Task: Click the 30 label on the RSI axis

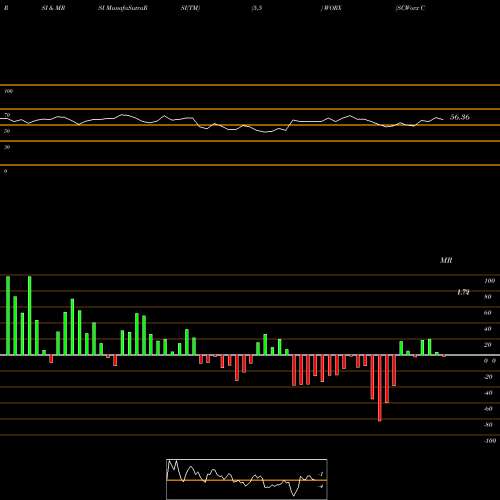Action: (x=7, y=147)
